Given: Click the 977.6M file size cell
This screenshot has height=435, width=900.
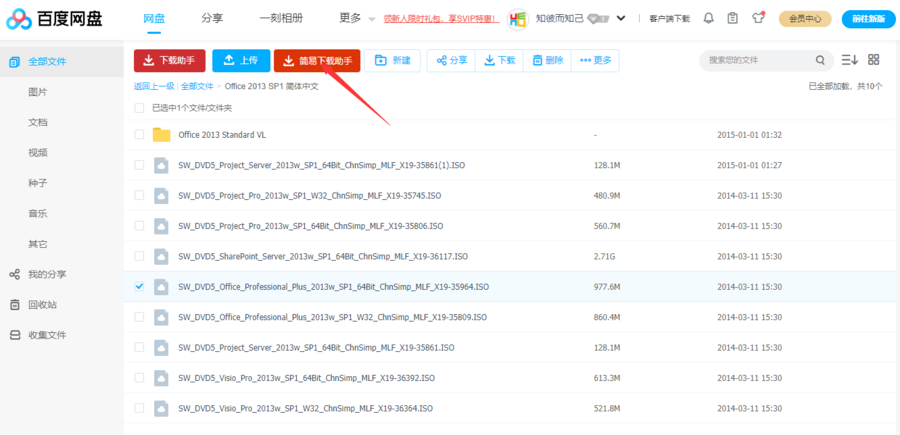Looking at the screenshot, I should point(607,286).
